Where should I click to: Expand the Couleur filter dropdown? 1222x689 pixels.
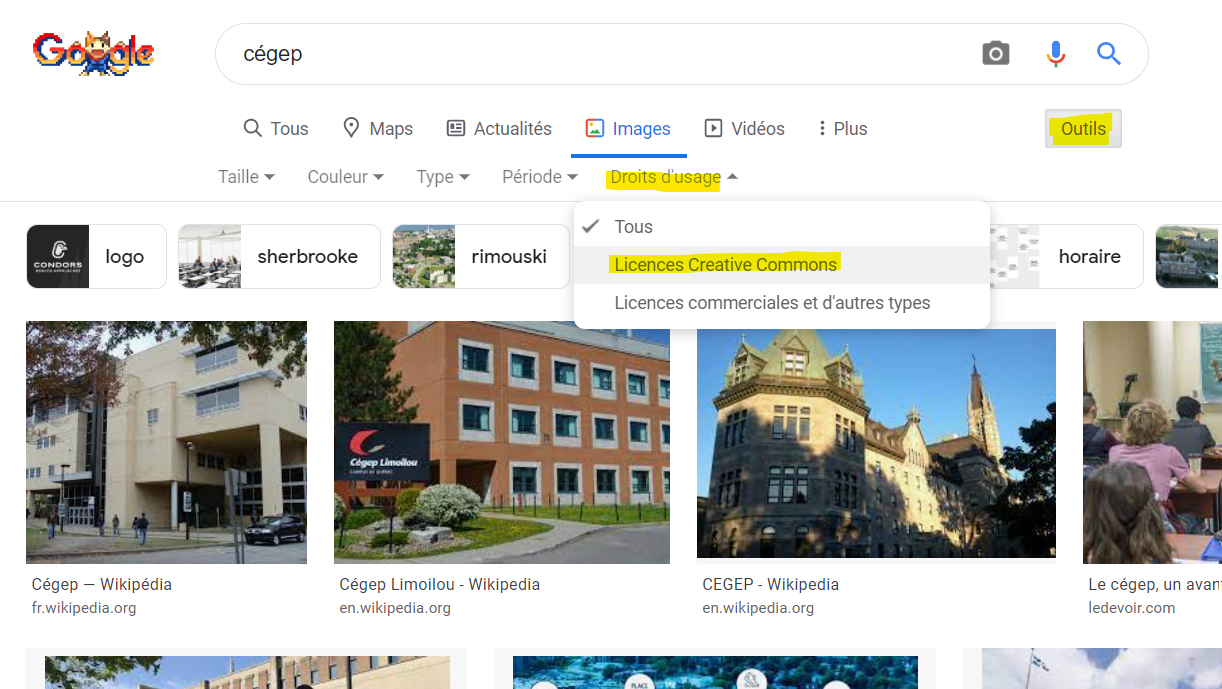tap(345, 177)
